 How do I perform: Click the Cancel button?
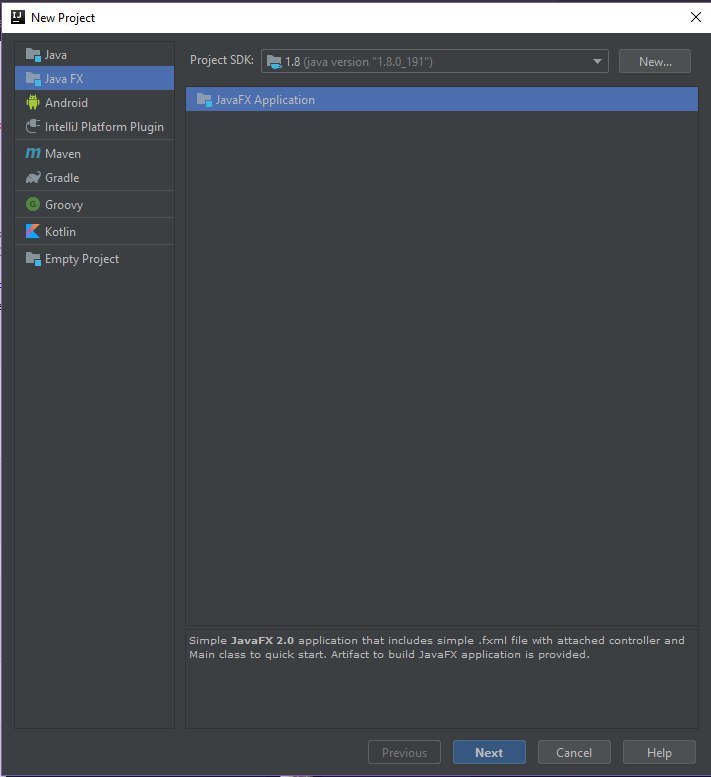[x=574, y=752]
